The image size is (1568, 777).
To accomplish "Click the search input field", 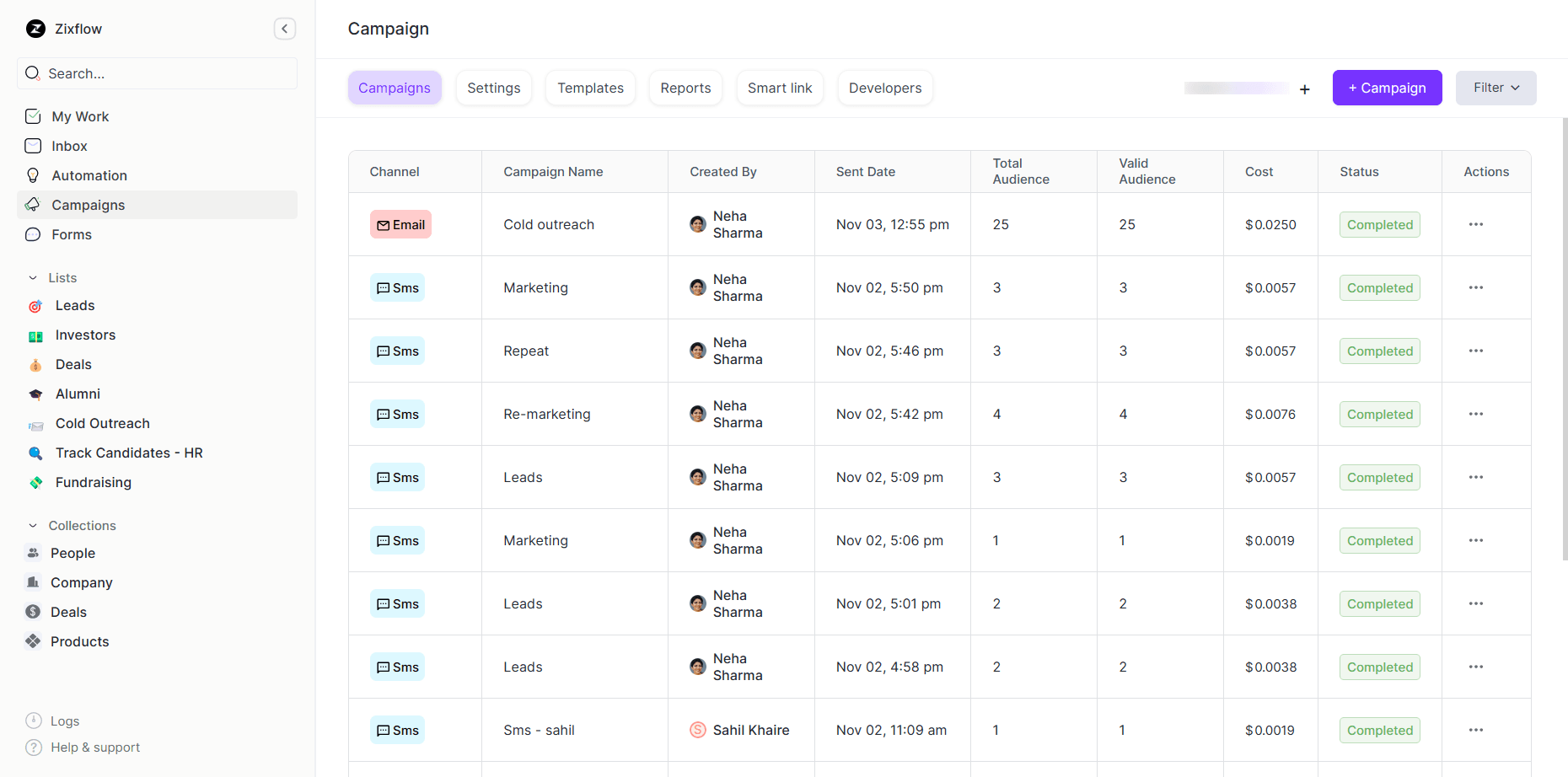I will pyautogui.click(x=157, y=73).
